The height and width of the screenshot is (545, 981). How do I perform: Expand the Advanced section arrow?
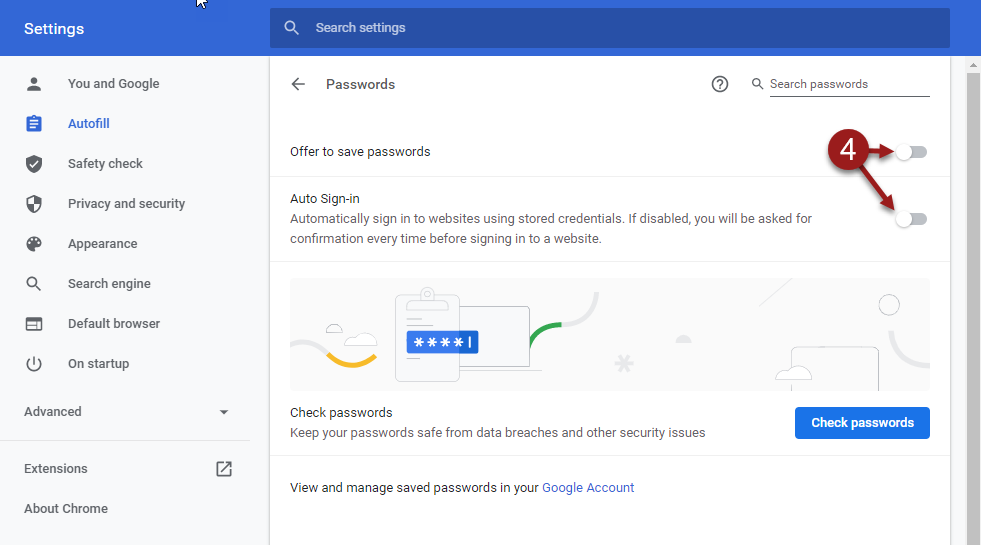(224, 412)
